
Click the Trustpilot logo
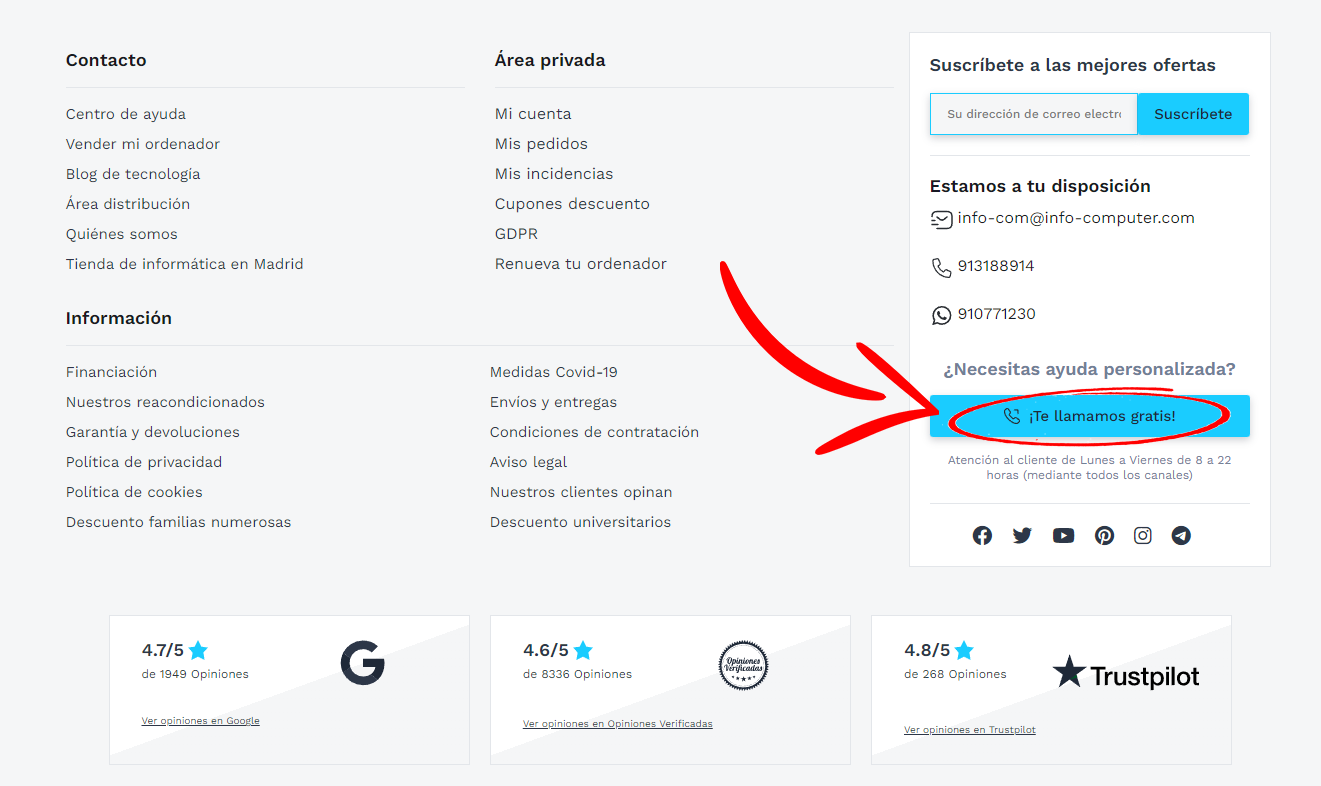coord(1126,674)
